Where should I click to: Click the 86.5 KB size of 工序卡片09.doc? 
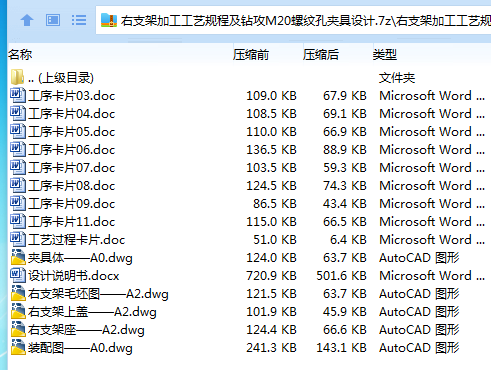click(x=275, y=204)
